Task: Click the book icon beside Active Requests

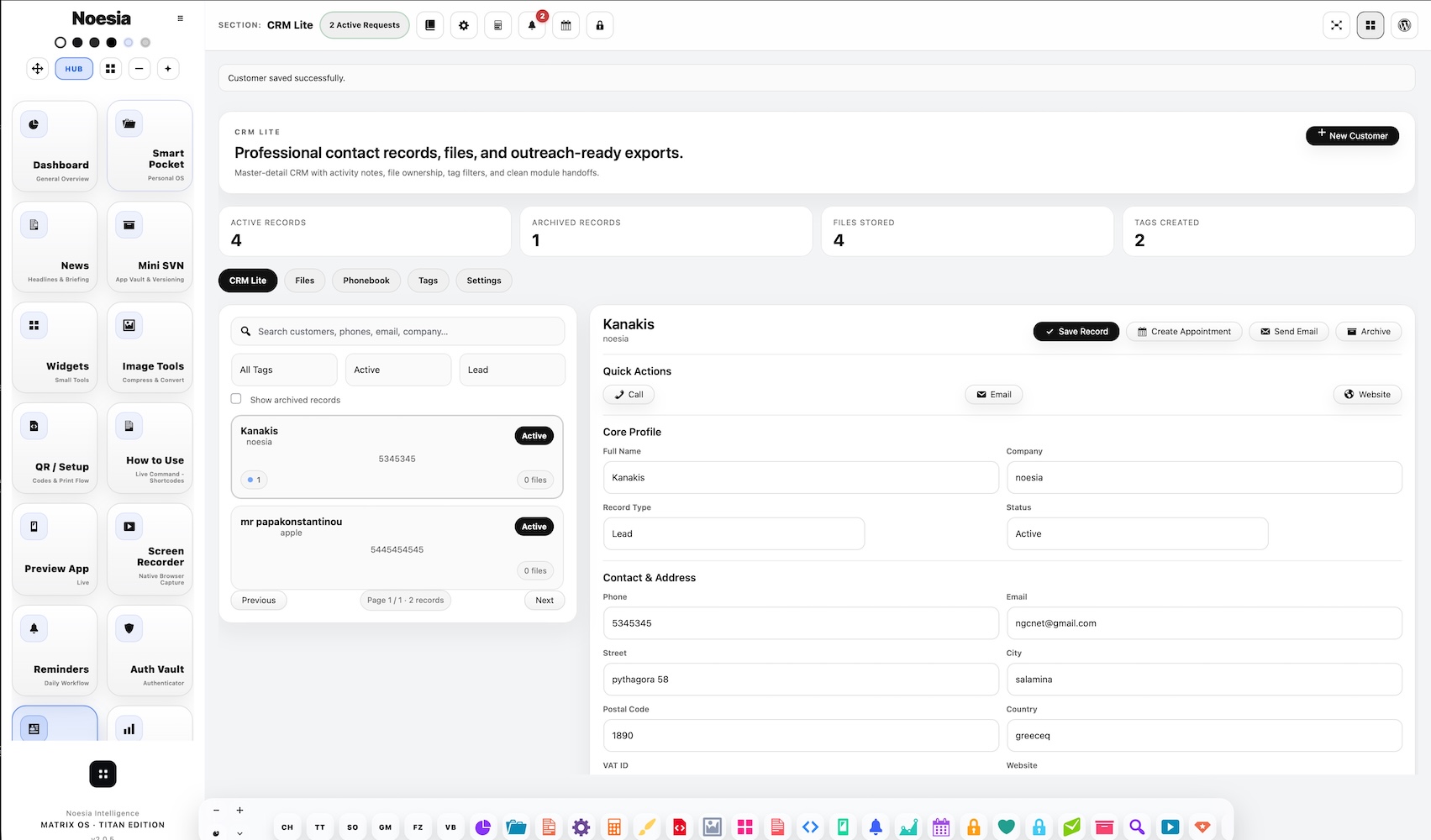Action: coord(429,25)
